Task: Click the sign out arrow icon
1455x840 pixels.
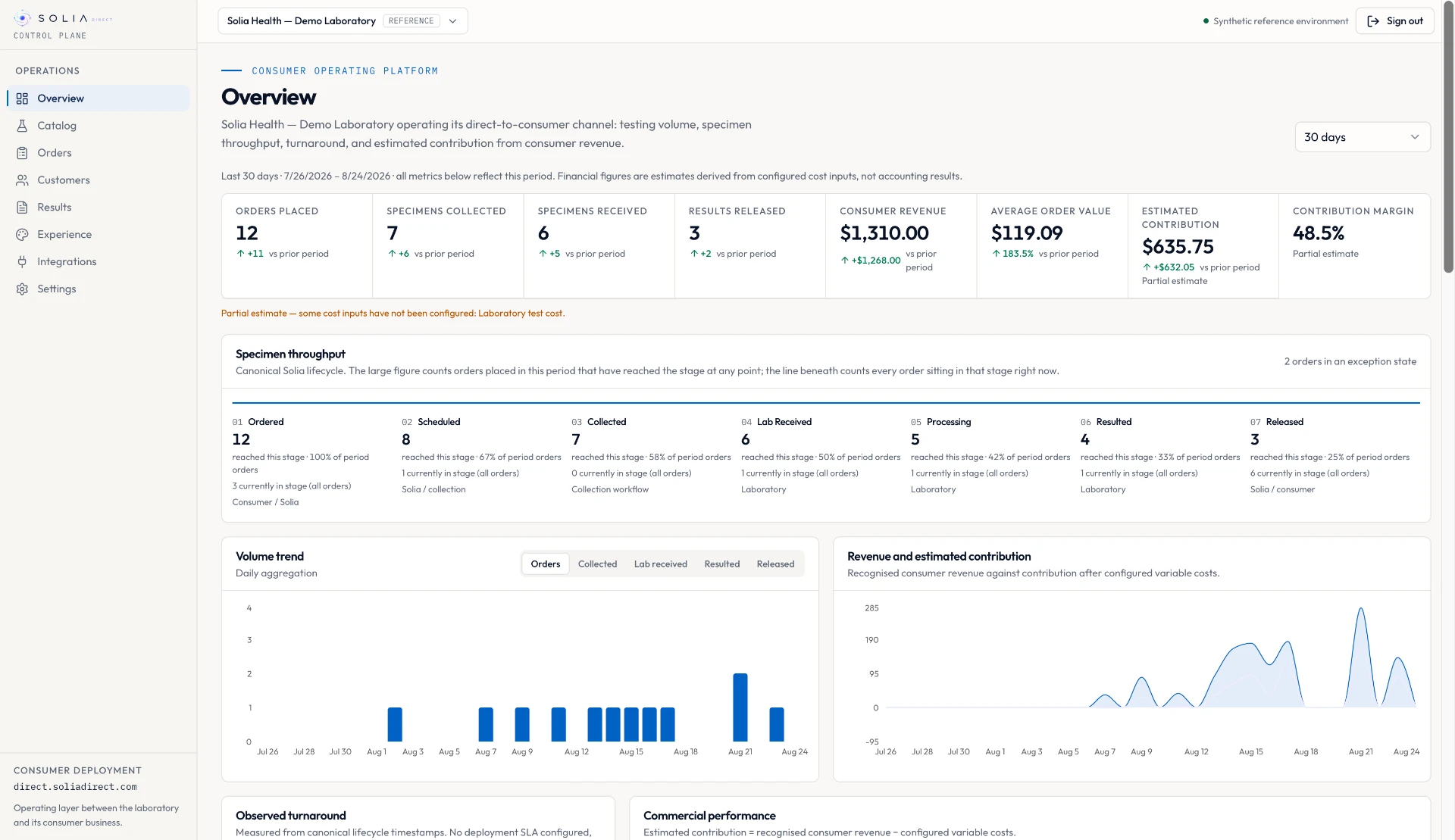Action: click(1373, 21)
